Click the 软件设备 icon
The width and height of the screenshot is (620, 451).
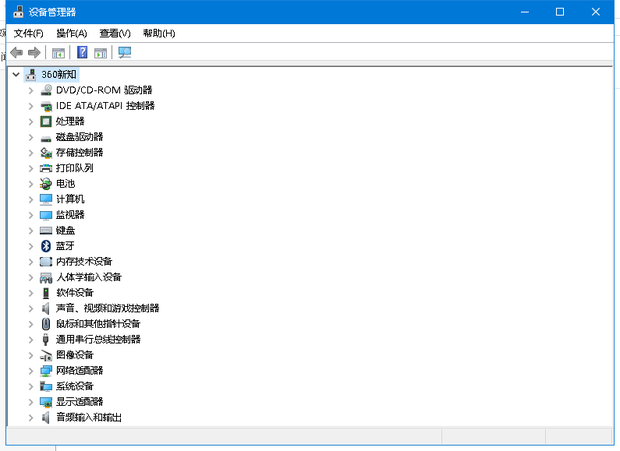click(x=46, y=293)
